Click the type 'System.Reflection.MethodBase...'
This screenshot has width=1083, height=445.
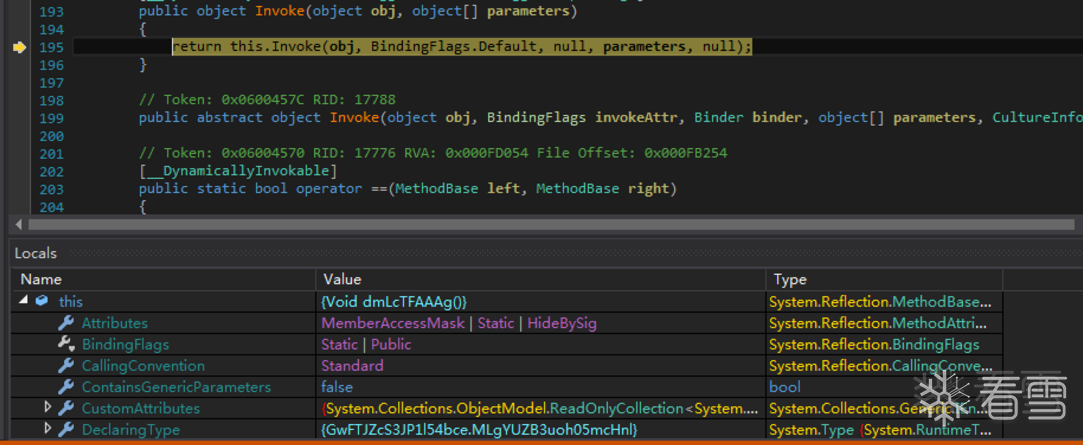pos(881,301)
